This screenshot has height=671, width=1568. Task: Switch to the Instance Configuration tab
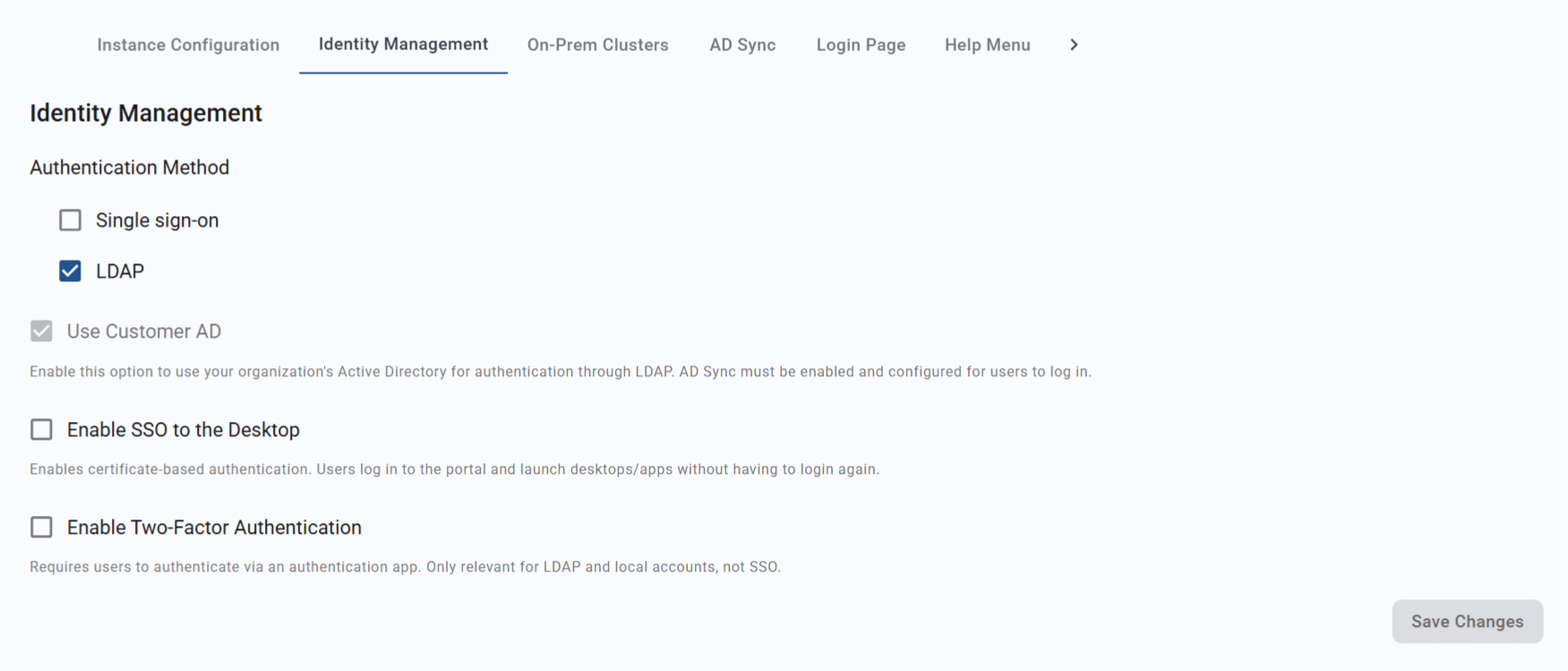(x=188, y=45)
